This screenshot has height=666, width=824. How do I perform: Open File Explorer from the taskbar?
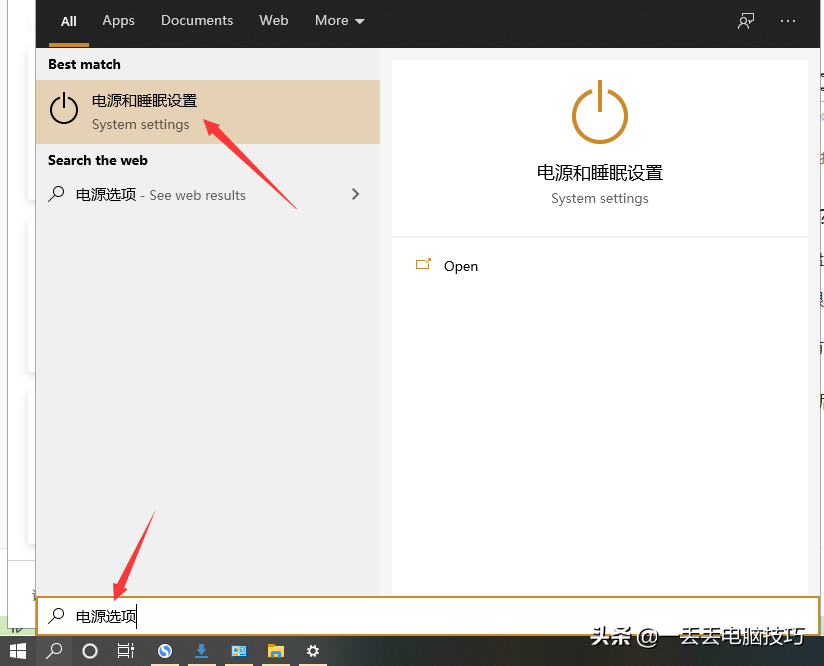click(x=276, y=651)
